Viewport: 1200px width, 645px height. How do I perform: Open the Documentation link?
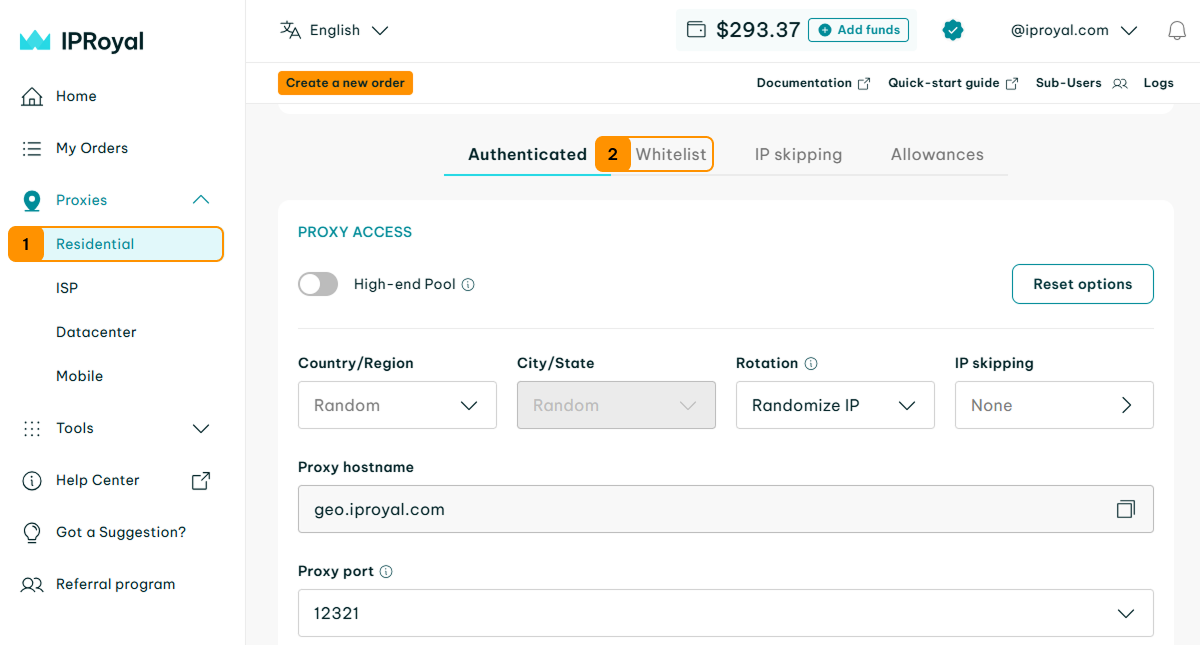click(x=804, y=83)
